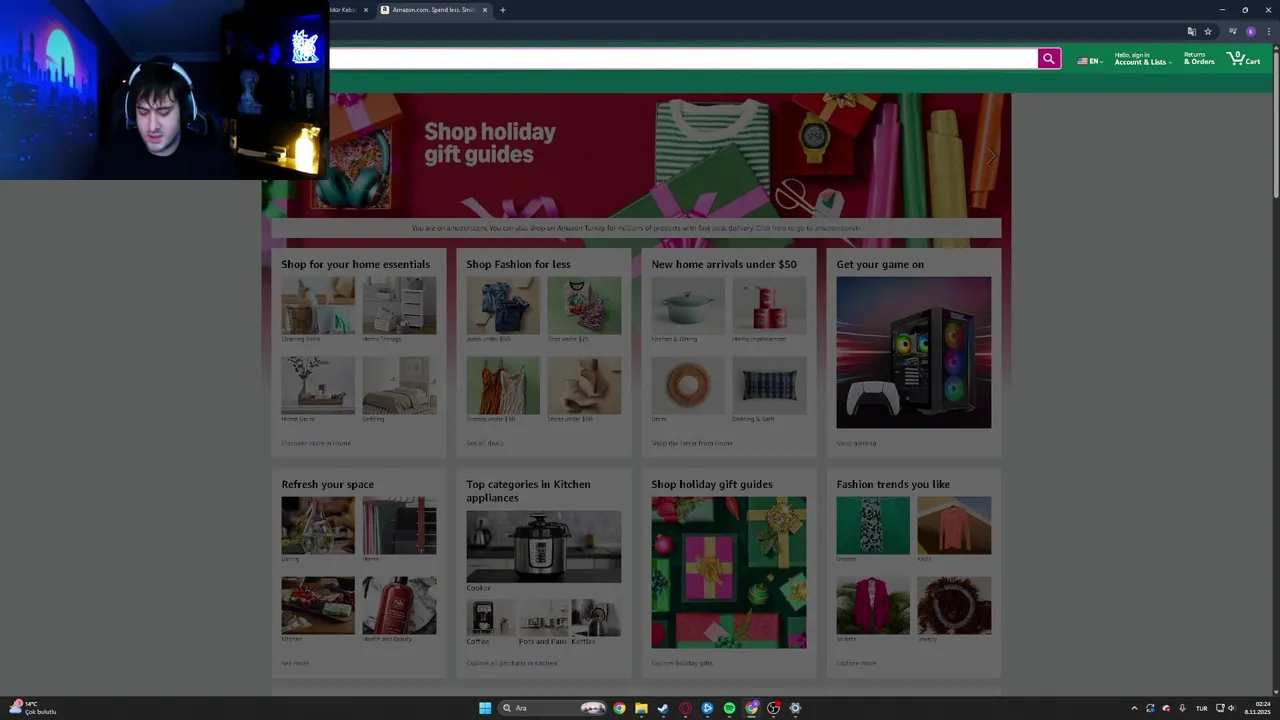
Task: Open Shoes under $50 thumbnail
Action: 584,386
